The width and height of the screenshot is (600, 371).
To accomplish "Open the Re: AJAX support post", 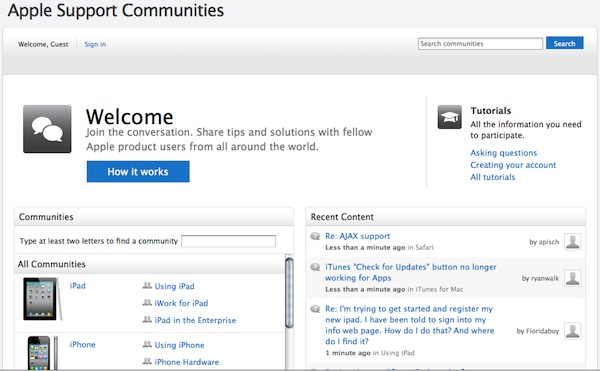I will coord(358,236).
